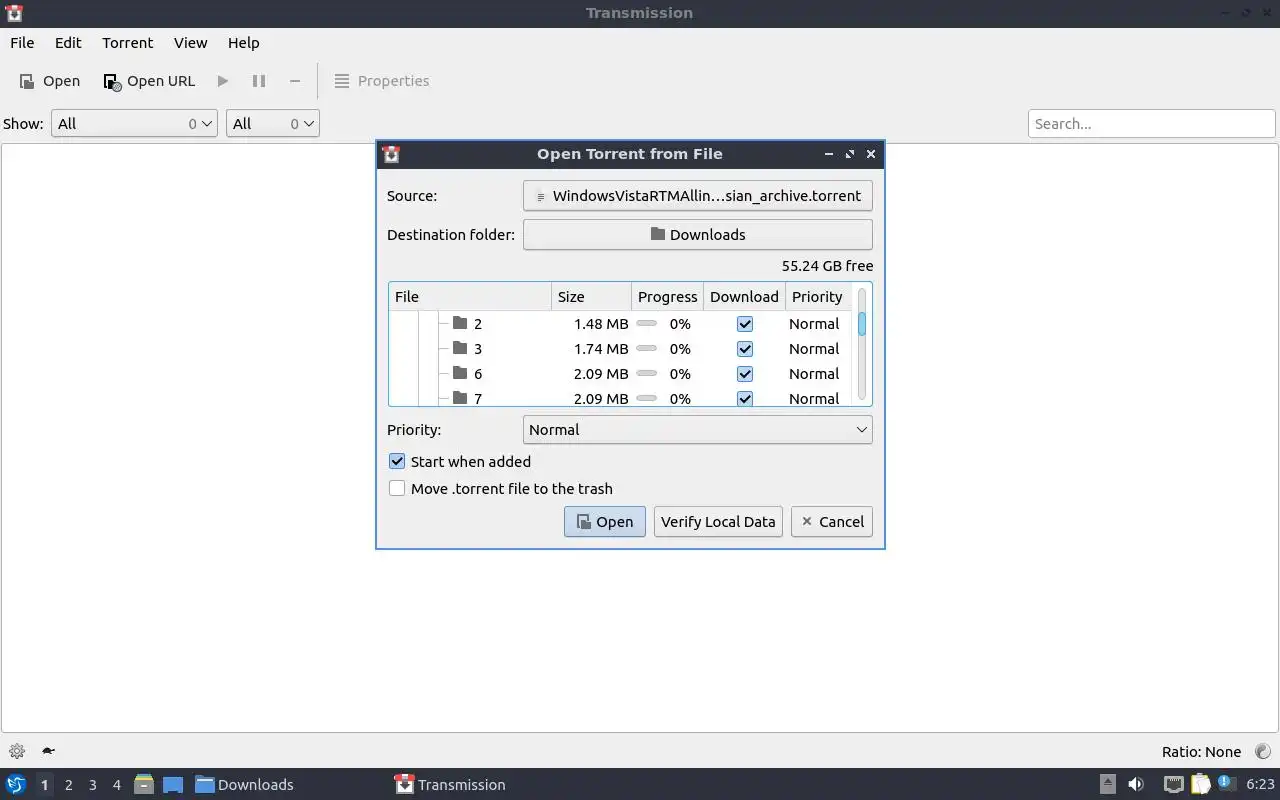Click the Pause torrent icon
The width and height of the screenshot is (1280, 800).
(x=259, y=81)
